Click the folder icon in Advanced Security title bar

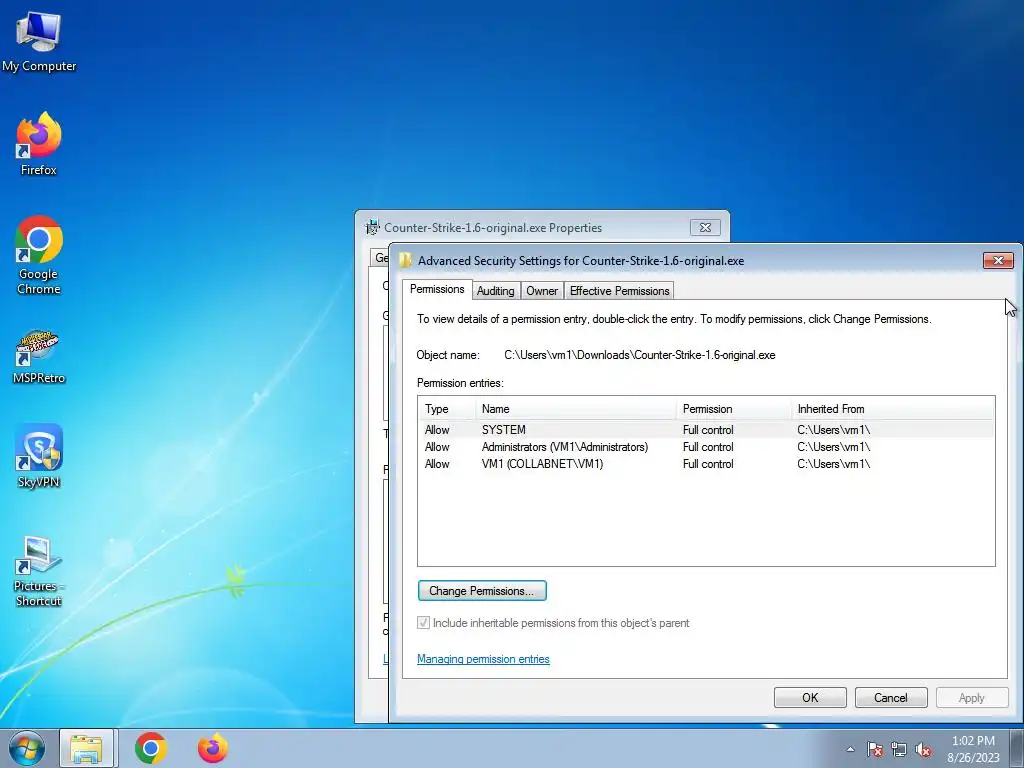point(406,260)
